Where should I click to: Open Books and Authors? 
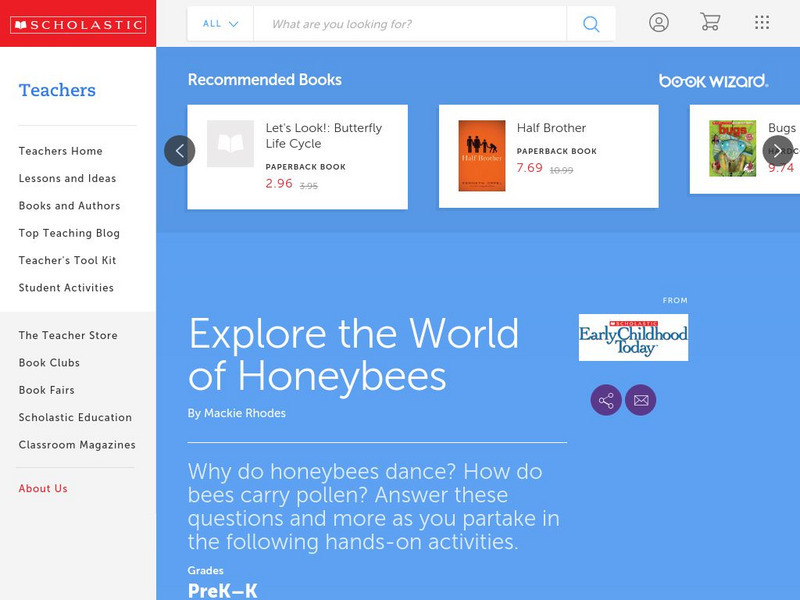click(x=69, y=206)
